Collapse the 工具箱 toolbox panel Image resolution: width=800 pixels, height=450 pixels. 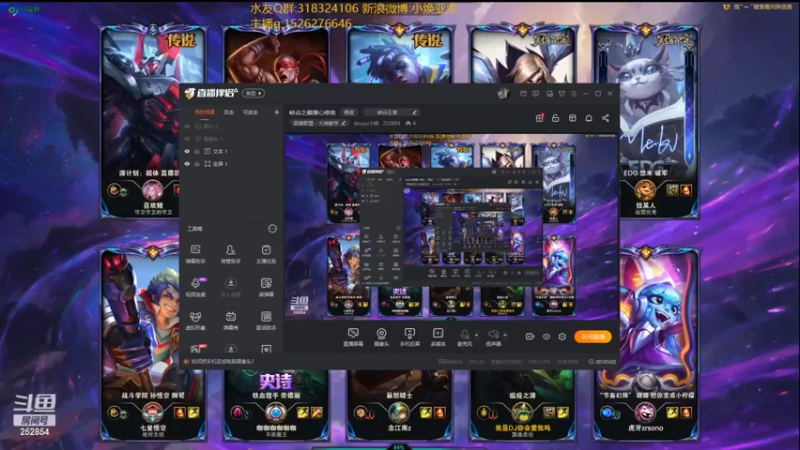pyautogui.click(x=272, y=229)
